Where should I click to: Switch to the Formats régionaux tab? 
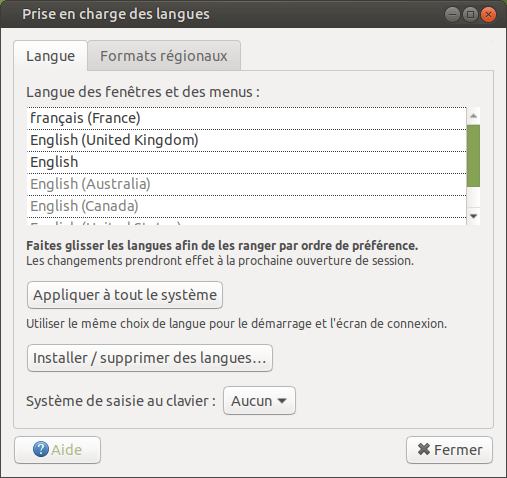point(164,56)
